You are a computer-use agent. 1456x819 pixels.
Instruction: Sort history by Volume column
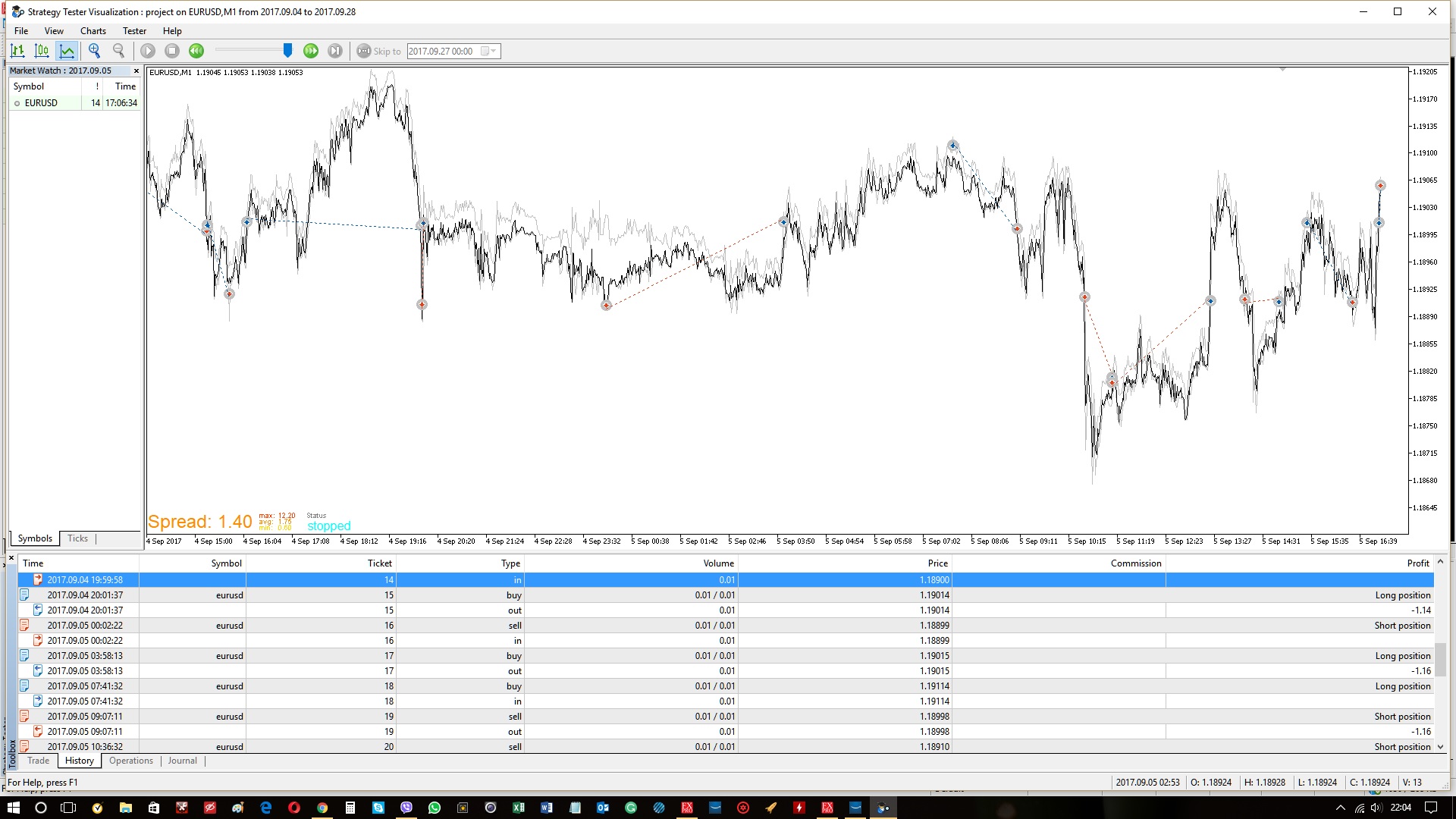coord(630,563)
